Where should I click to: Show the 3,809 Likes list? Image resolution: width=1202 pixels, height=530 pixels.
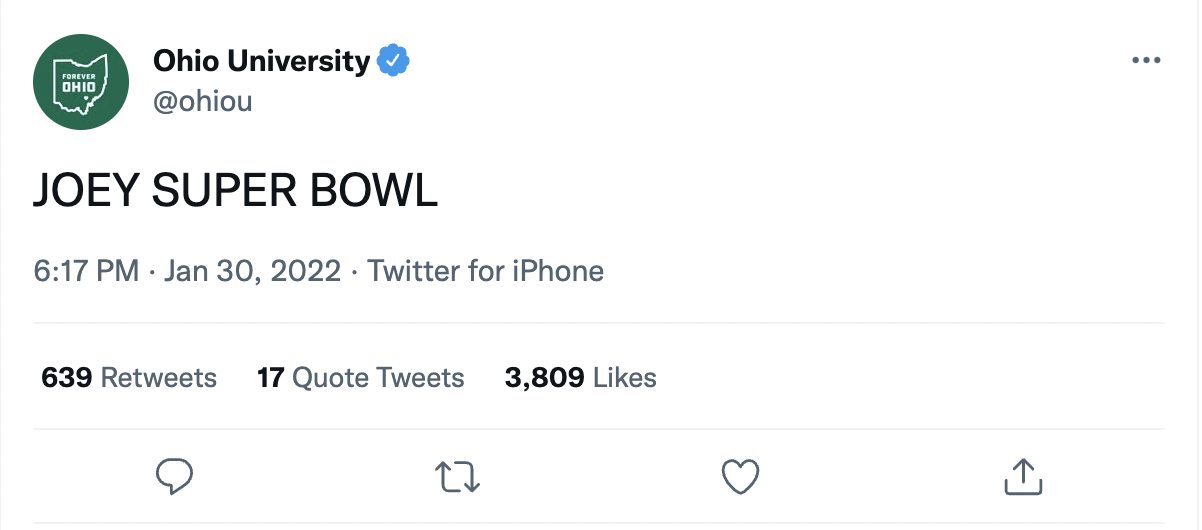(581, 377)
